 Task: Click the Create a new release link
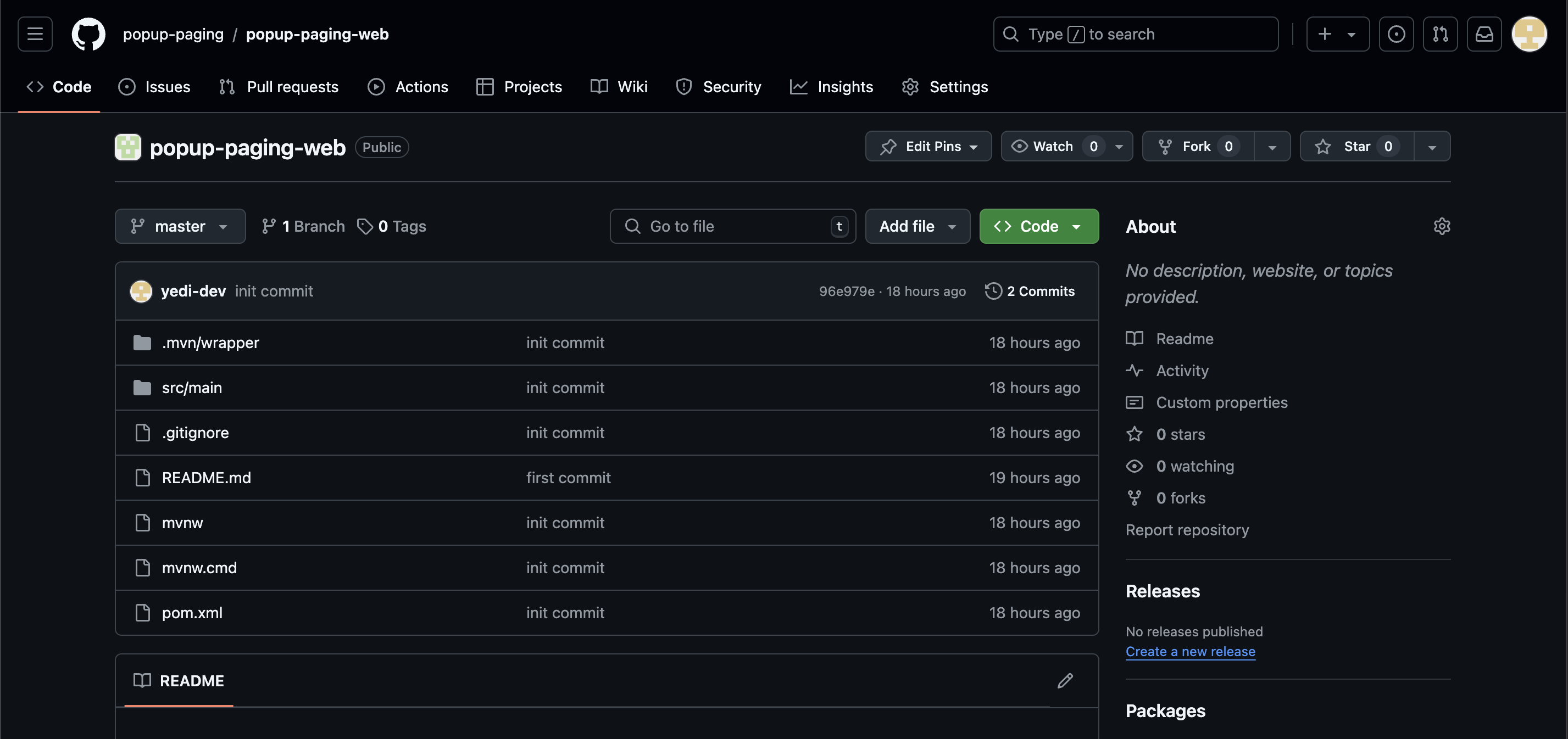(x=1190, y=651)
